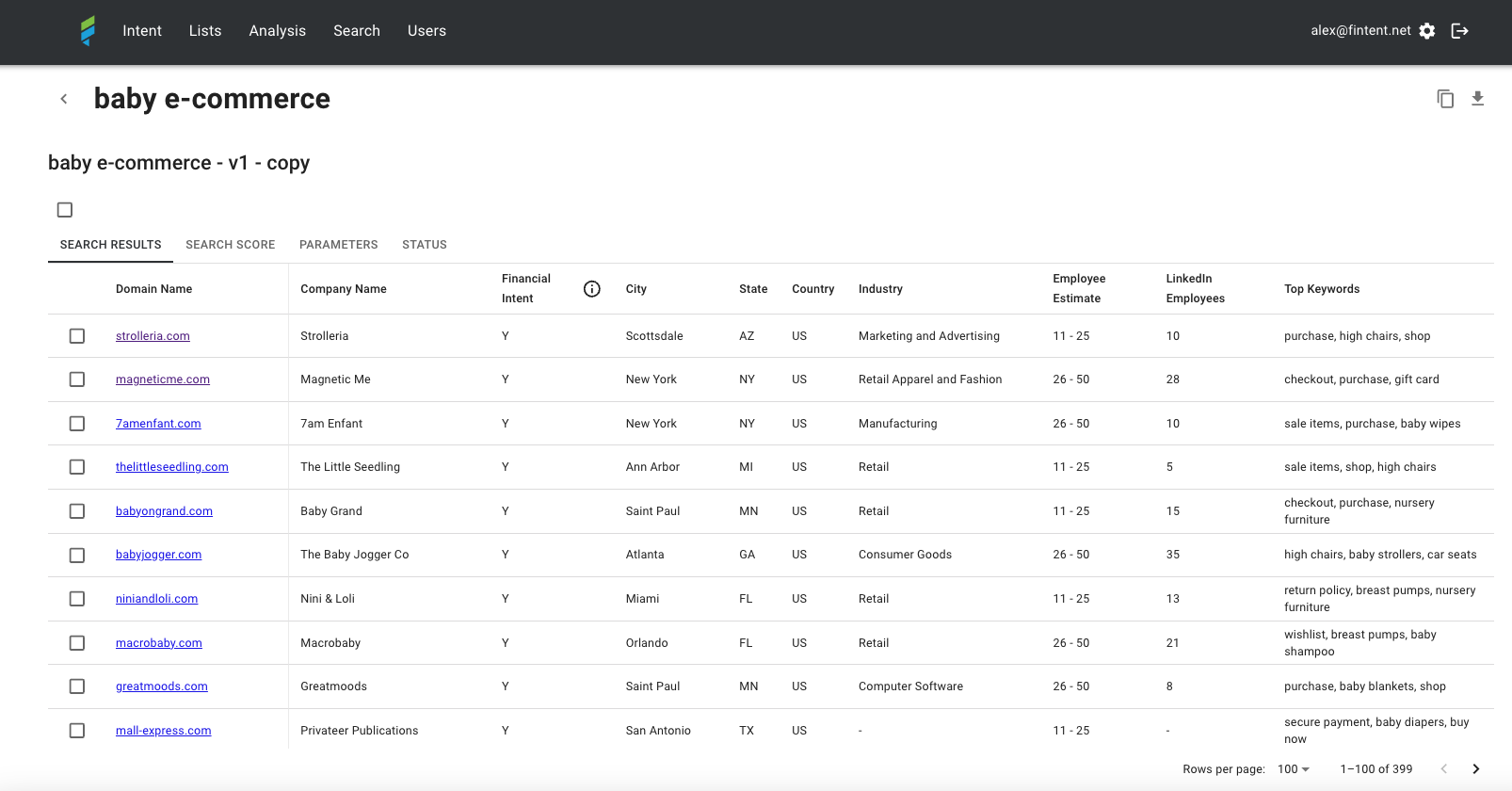
Task: Open the Lists navigation item
Action: pyautogui.click(x=205, y=31)
